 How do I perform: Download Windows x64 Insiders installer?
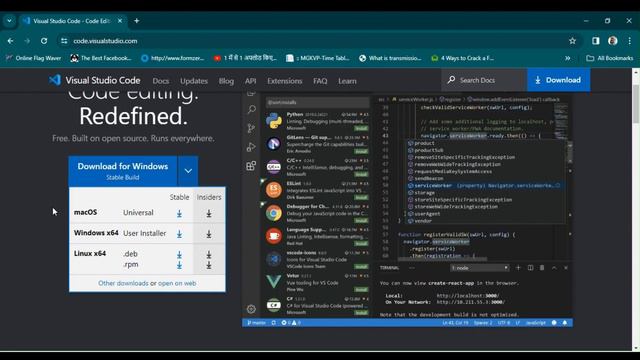209,234
